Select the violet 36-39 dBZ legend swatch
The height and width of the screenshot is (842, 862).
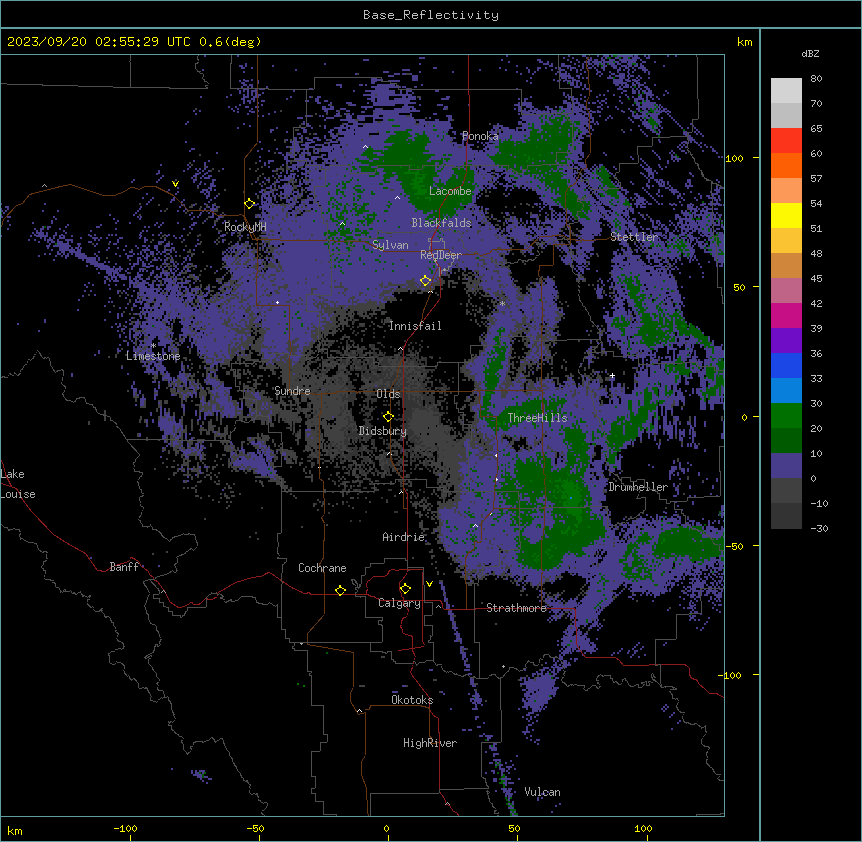[x=786, y=341]
